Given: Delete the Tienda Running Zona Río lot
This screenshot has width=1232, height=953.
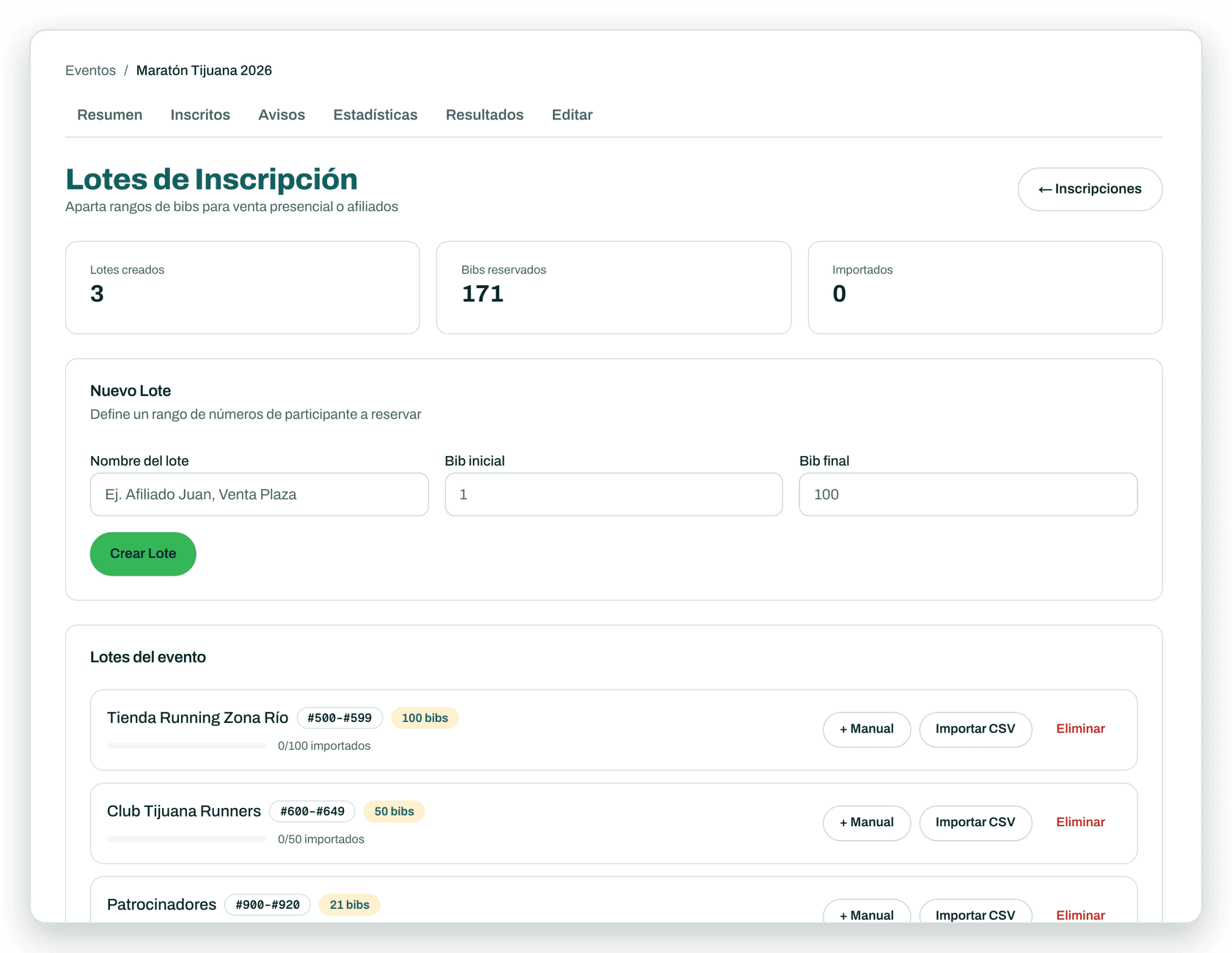Looking at the screenshot, I should [x=1080, y=729].
